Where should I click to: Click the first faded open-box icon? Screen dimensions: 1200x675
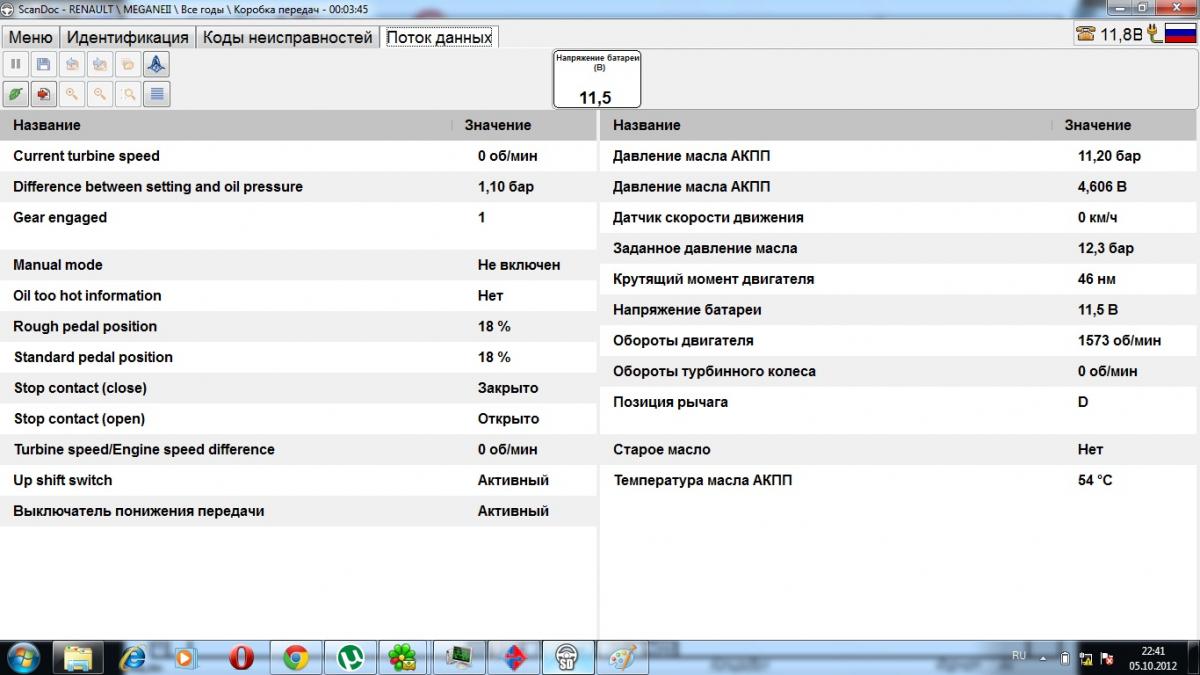tap(71, 65)
